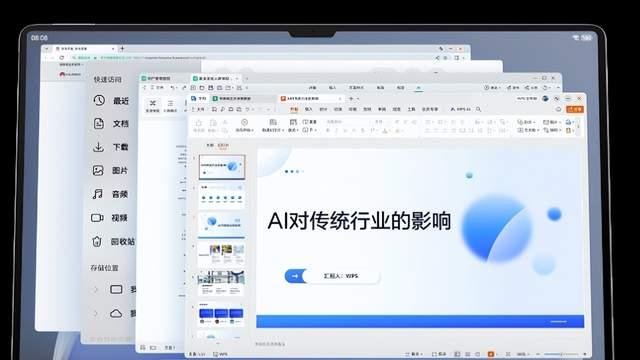The height and width of the screenshot is (360, 640).
Task: Open 文档 (Documents) in file manager sidebar
Action: pos(111,123)
